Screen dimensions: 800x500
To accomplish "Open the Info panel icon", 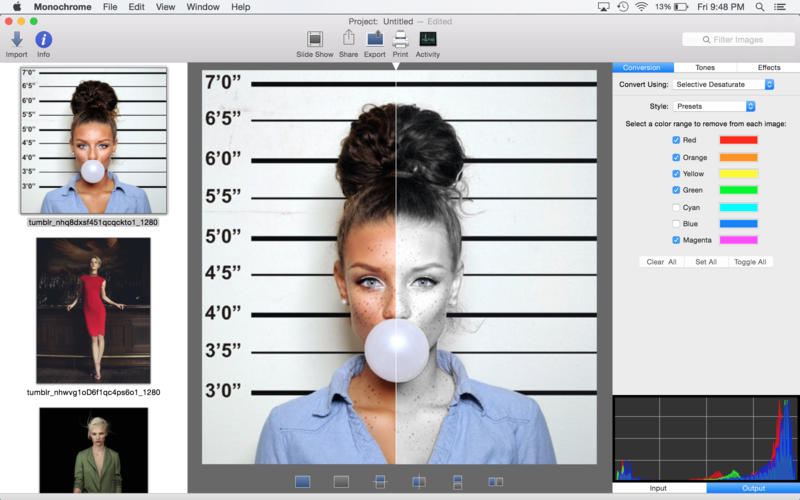I will point(44,40).
